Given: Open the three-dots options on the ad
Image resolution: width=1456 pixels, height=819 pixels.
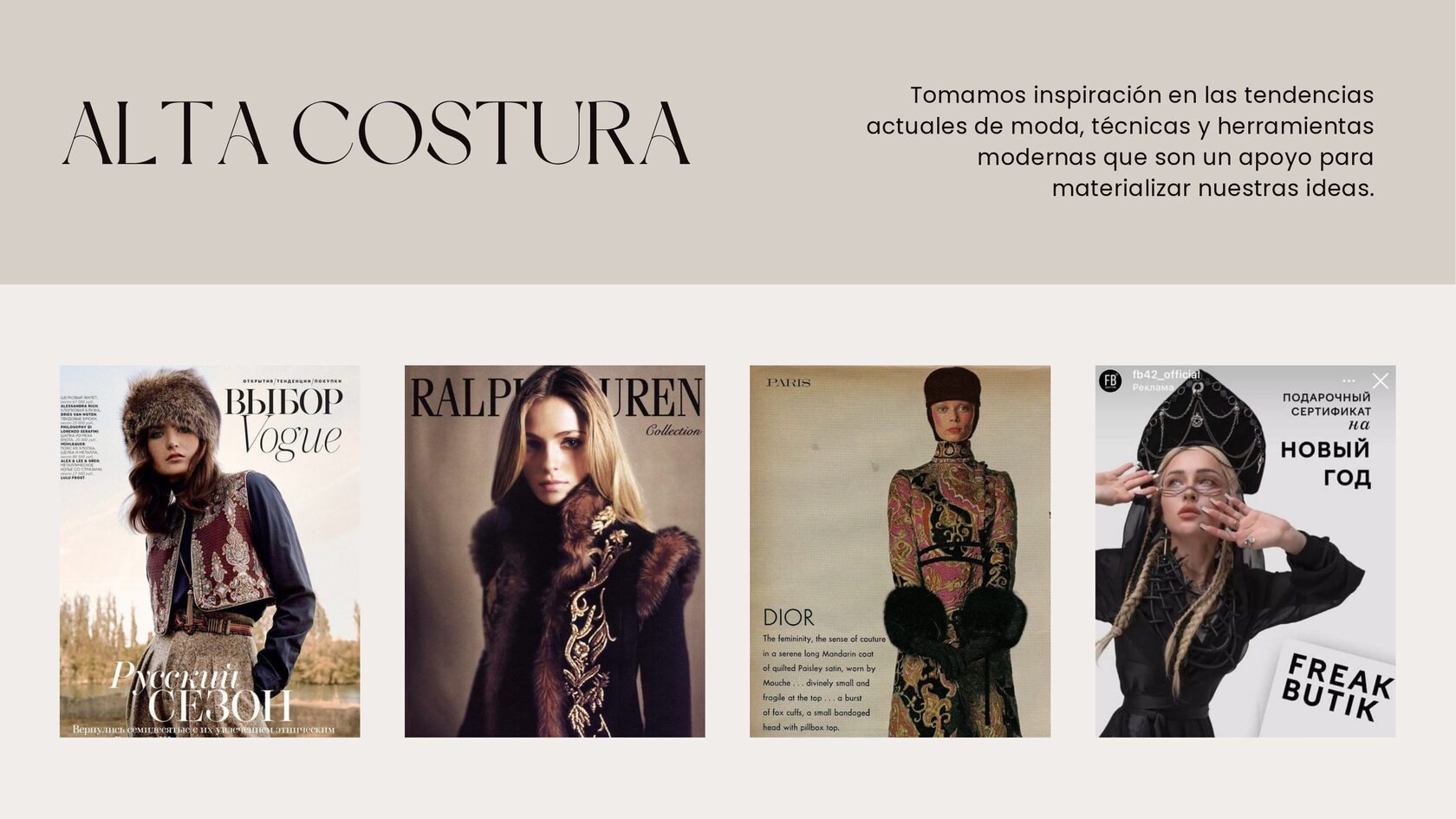Looking at the screenshot, I should coord(1349,381).
